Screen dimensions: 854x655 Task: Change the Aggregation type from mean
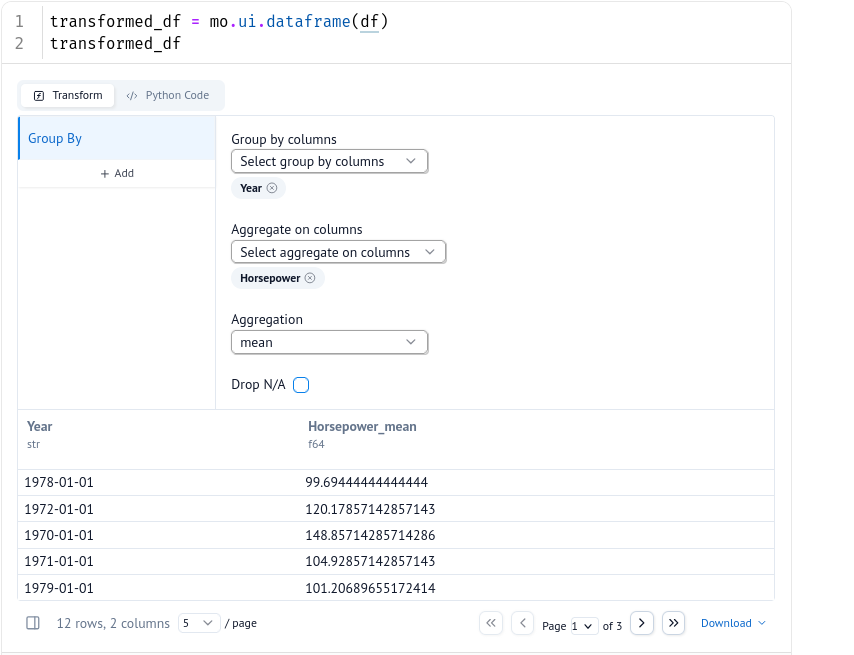[329, 342]
